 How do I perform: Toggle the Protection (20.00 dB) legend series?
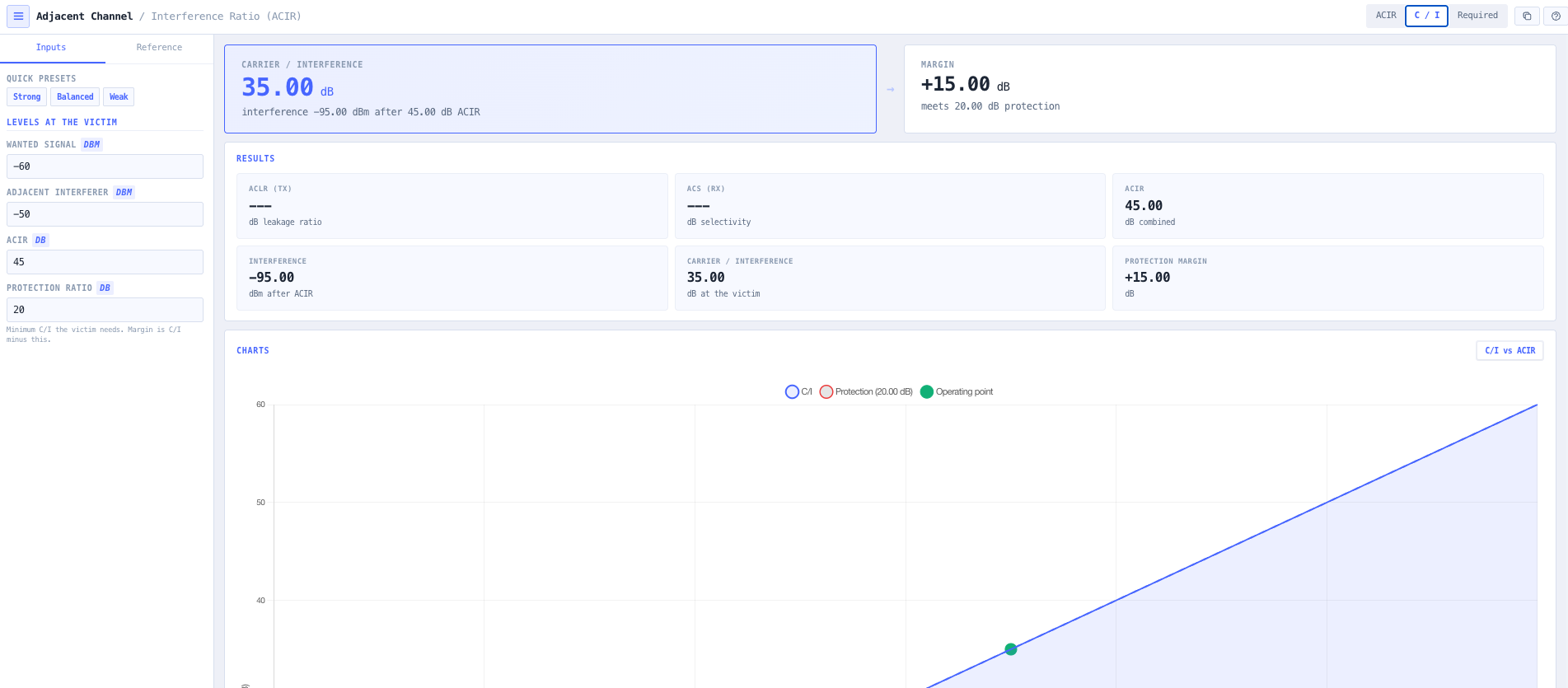tap(866, 391)
